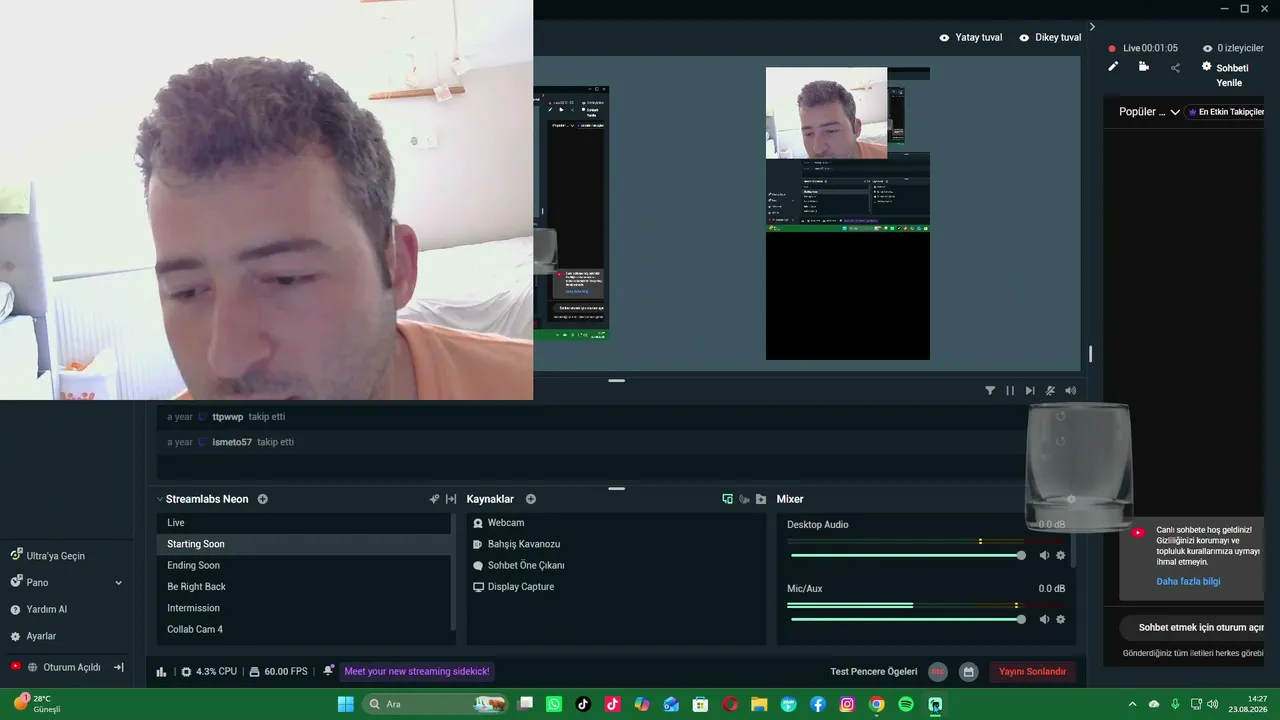Image resolution: width=1280 pixels, height=720 pixels.
Task: Open chat settings gear icon
Action: 1206,67
